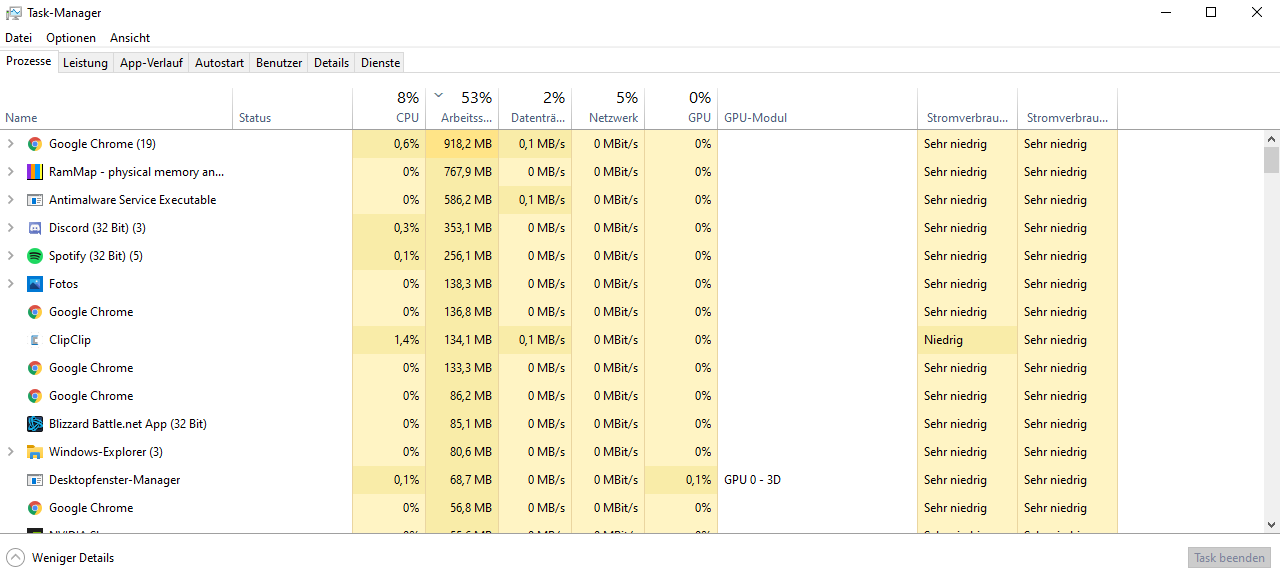Image resolution: width=1280 pixels, height=582 pixels.
Task: Click the Discord process icon
Action: tap(35, 228)
